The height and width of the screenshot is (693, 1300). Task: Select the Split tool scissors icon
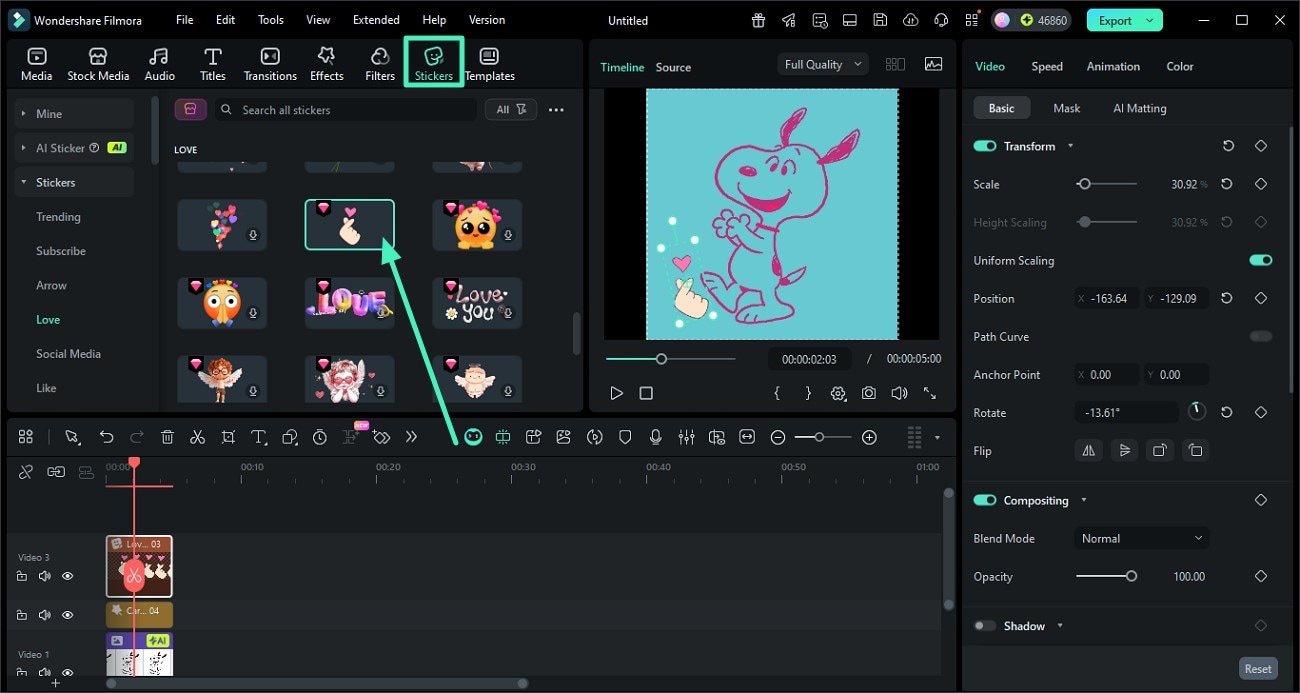click(197, 437)
